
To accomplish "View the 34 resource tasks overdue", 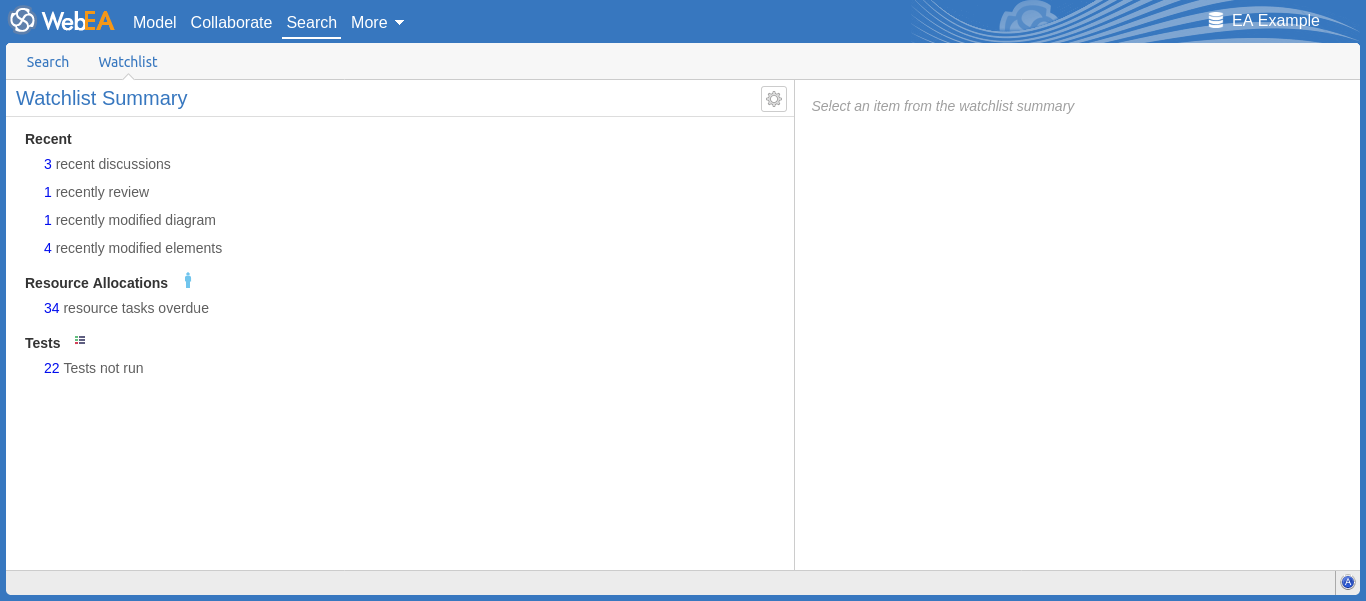I will 126,308.
